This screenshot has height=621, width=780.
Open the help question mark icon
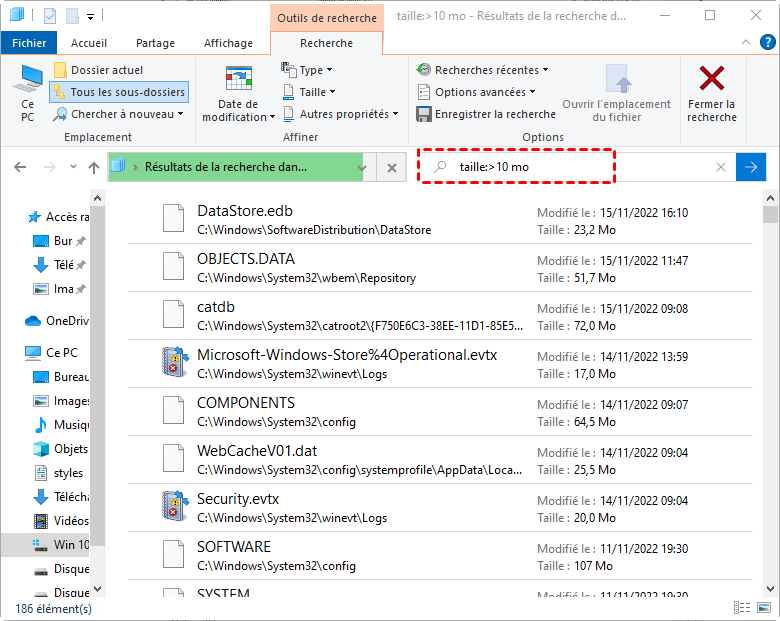(767, 42)
